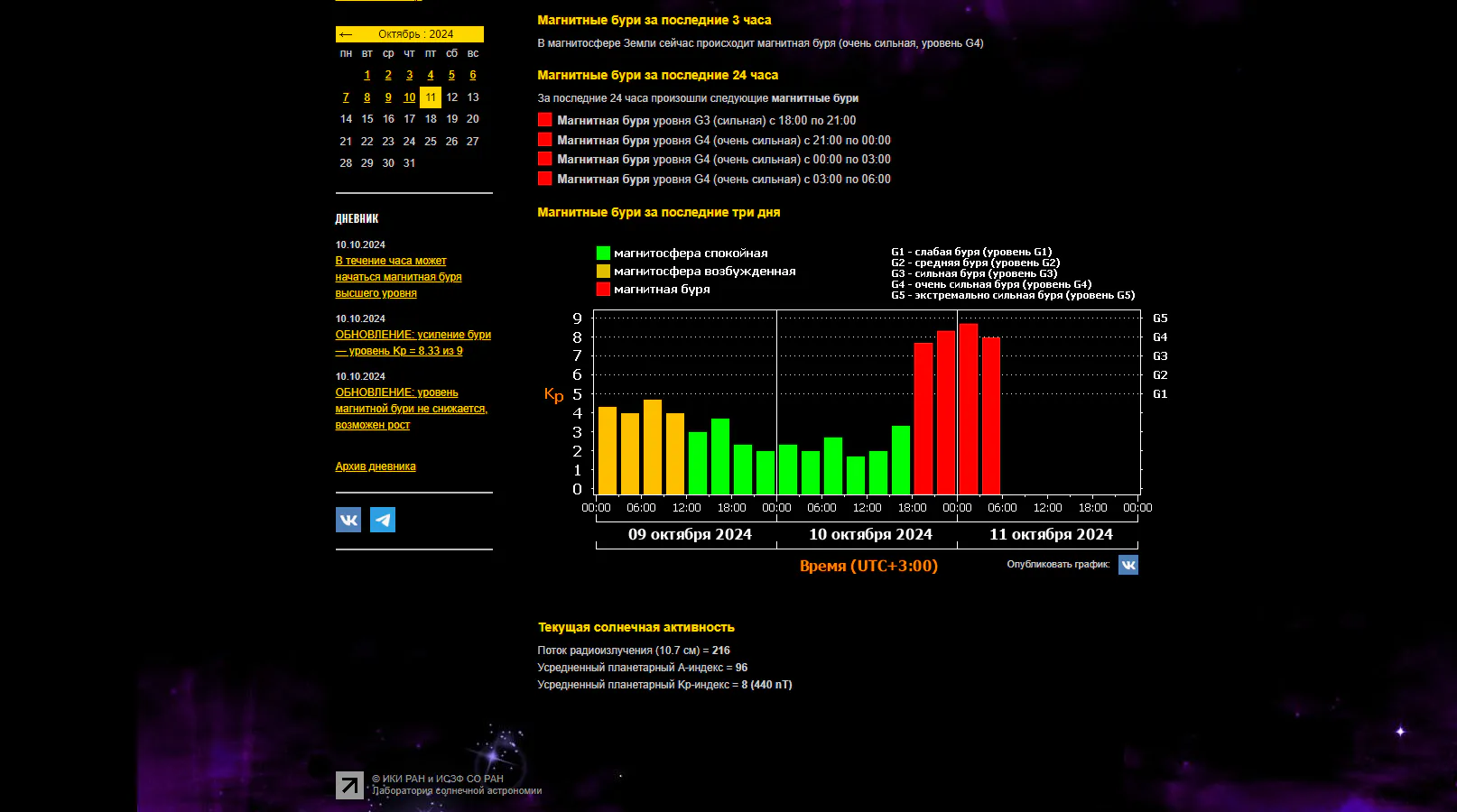The width and height of the screenshot is (1457, 812).
Task: Click the '© ИКИ РАН и ИСЗФ СО РАН' footer text
Action: [438, 779]
